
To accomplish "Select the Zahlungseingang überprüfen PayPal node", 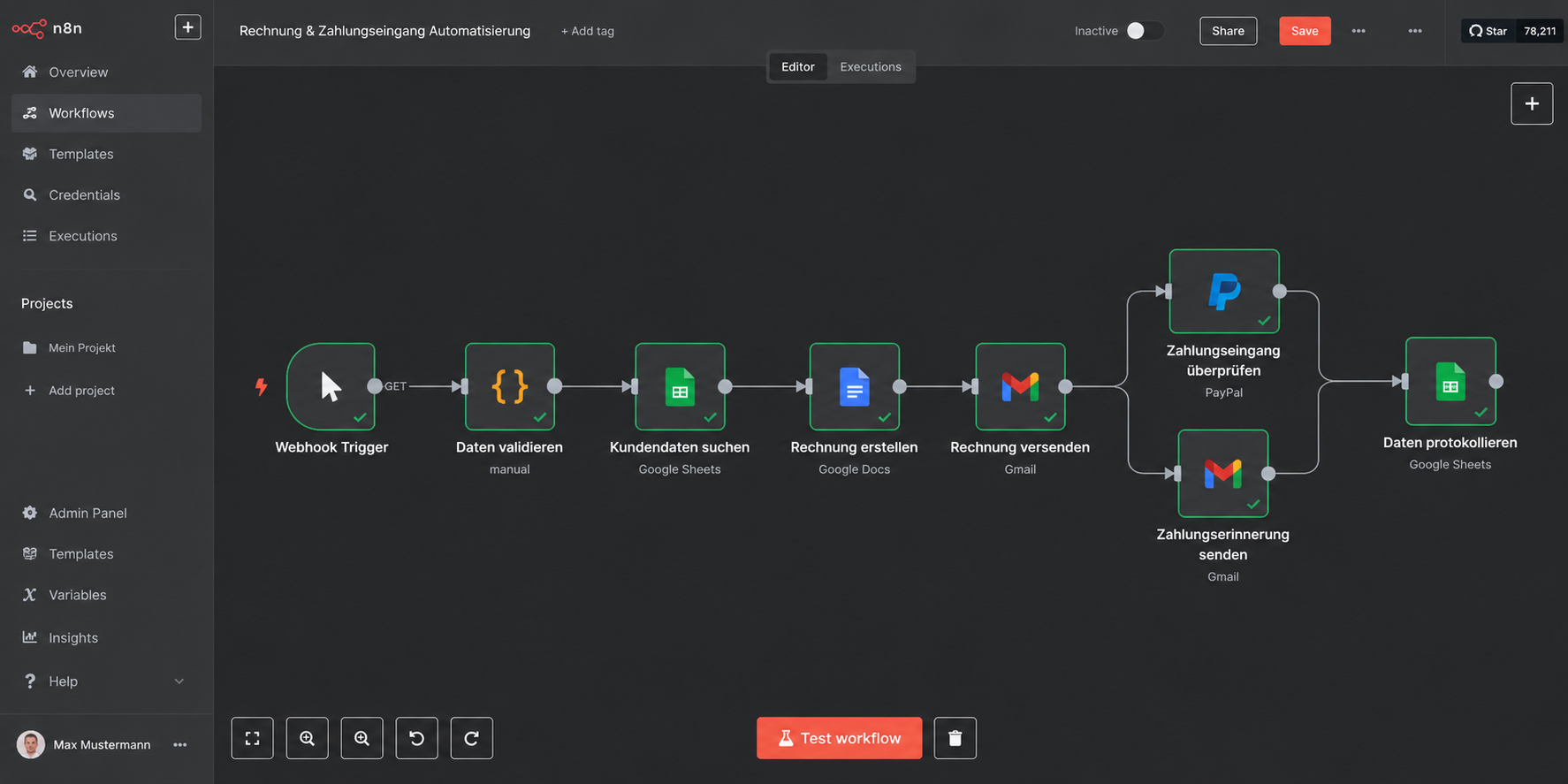I will (x=1224, y=291).
